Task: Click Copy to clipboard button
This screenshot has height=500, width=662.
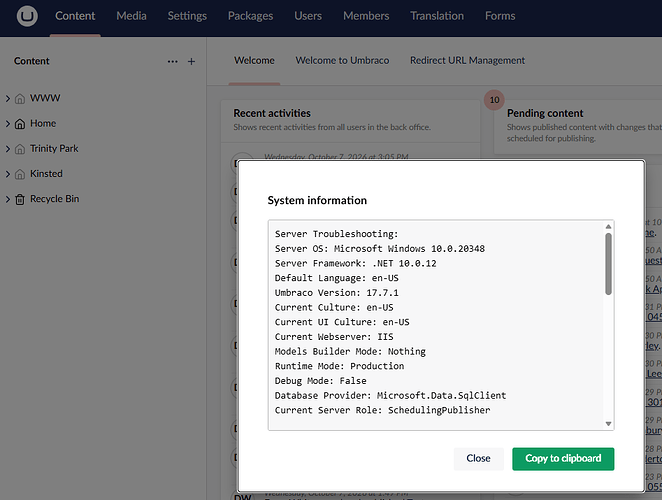Action: [x=563, y=459]
